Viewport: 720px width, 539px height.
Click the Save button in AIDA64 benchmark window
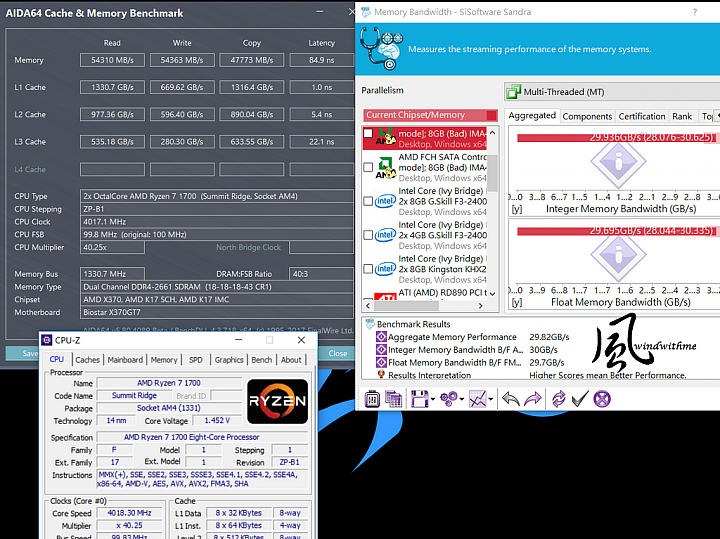pos(23,353)
